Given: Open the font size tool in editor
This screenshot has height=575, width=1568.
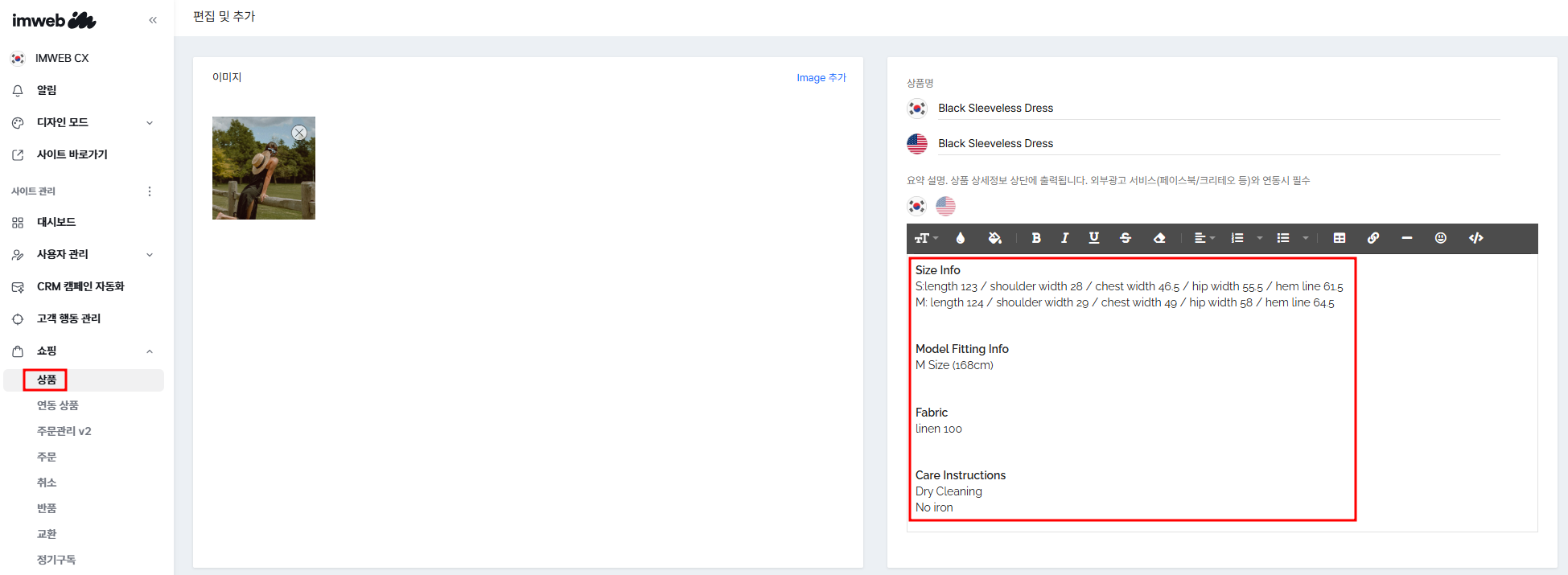Looking at the screenshot, I should click(926, 238).
